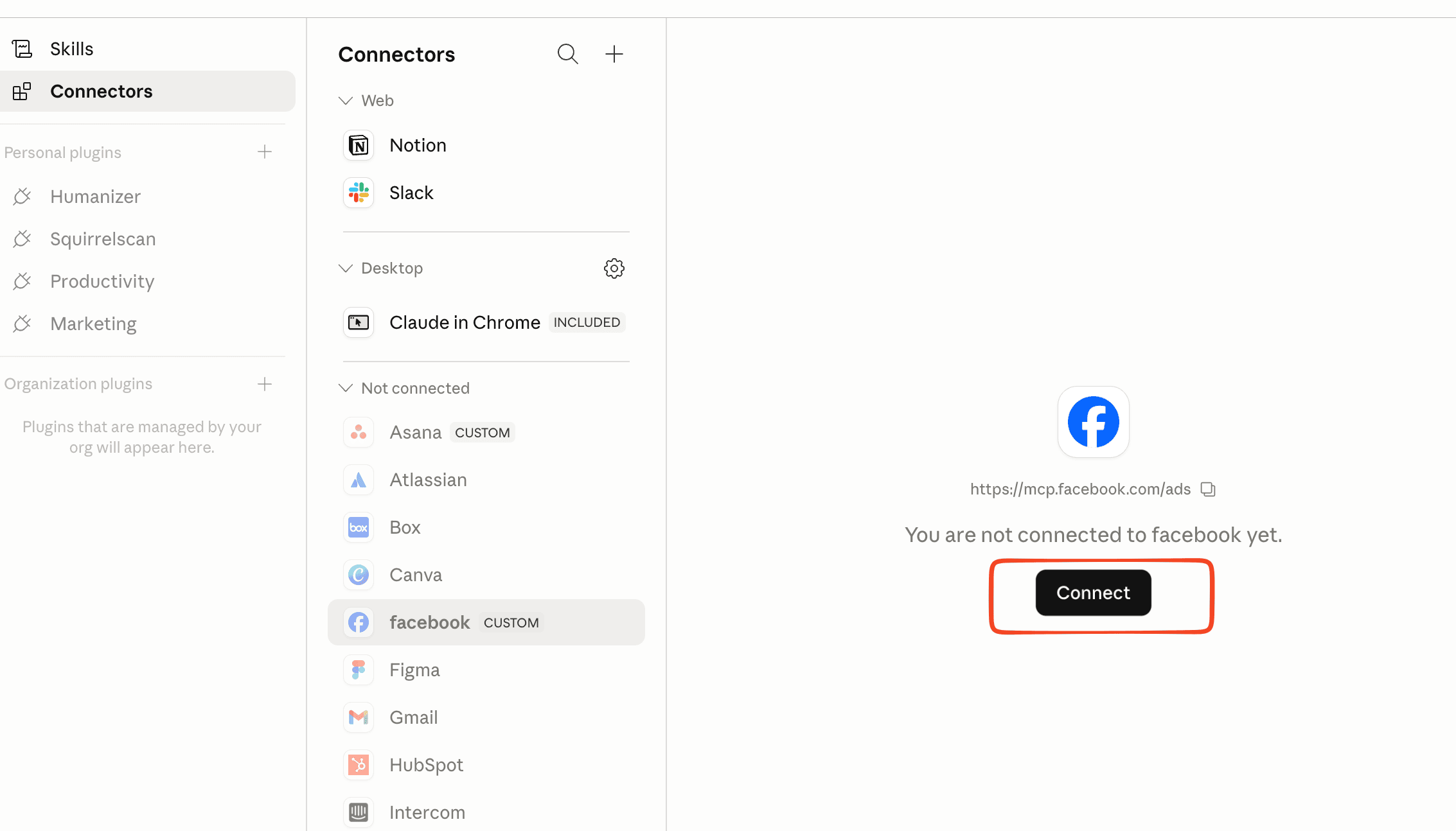Click the Connectors panel heading
Viewport: 1456px width, 831px height.
(396, 55)
